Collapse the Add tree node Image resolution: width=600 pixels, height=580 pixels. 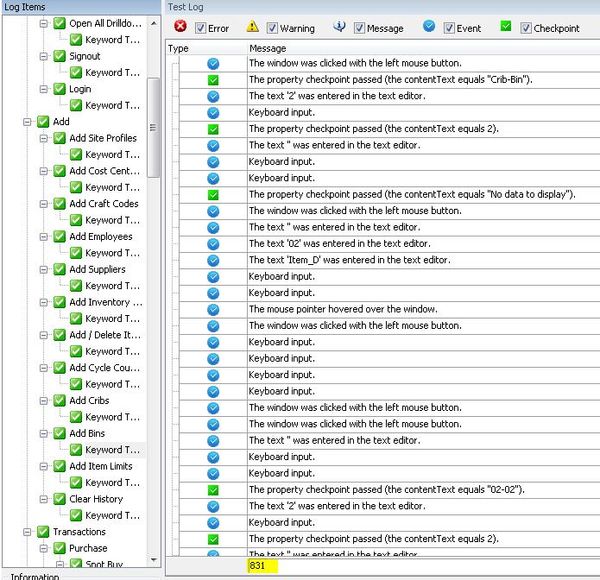point(27,122)
